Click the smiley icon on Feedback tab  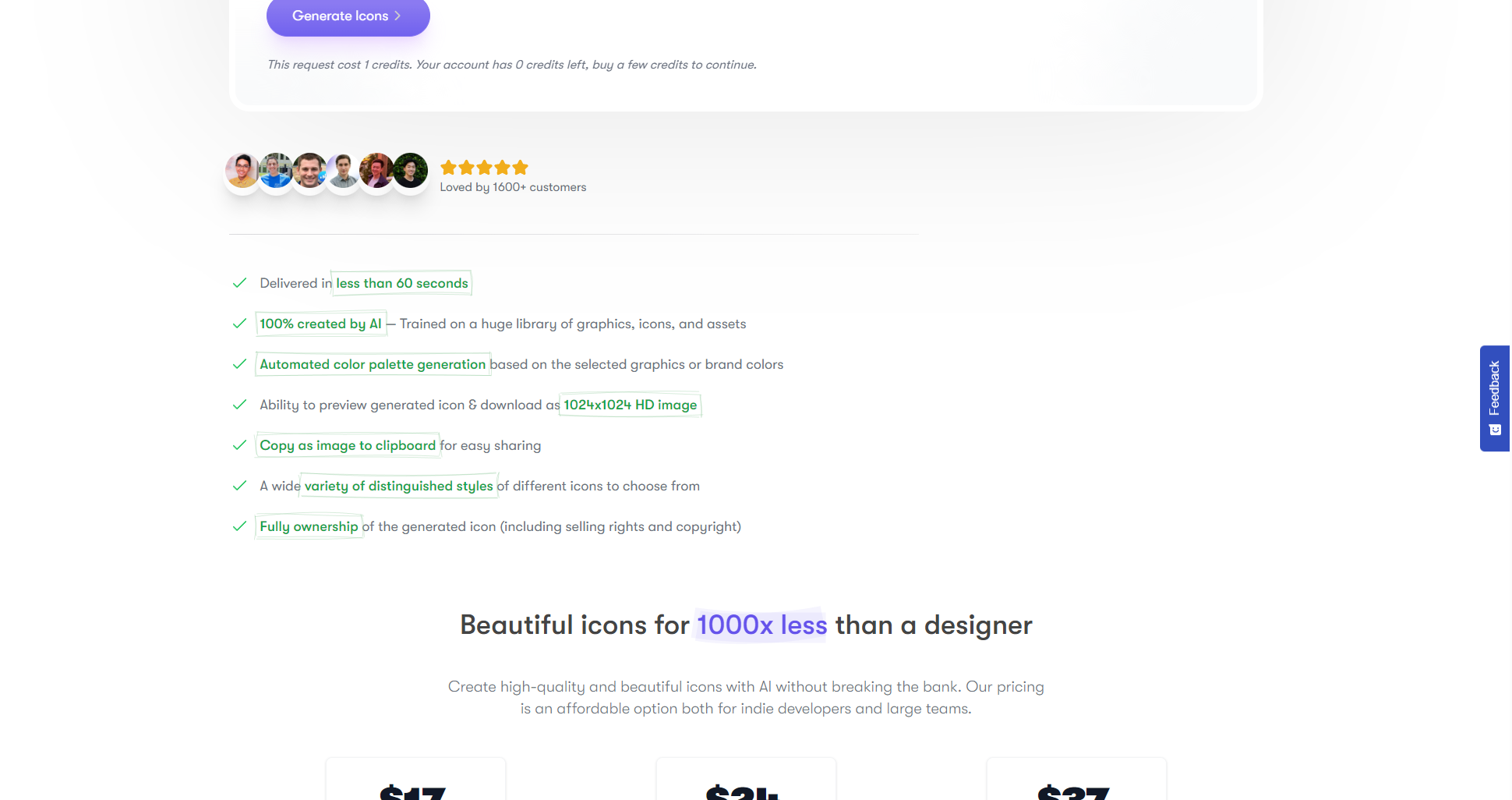1495,430
